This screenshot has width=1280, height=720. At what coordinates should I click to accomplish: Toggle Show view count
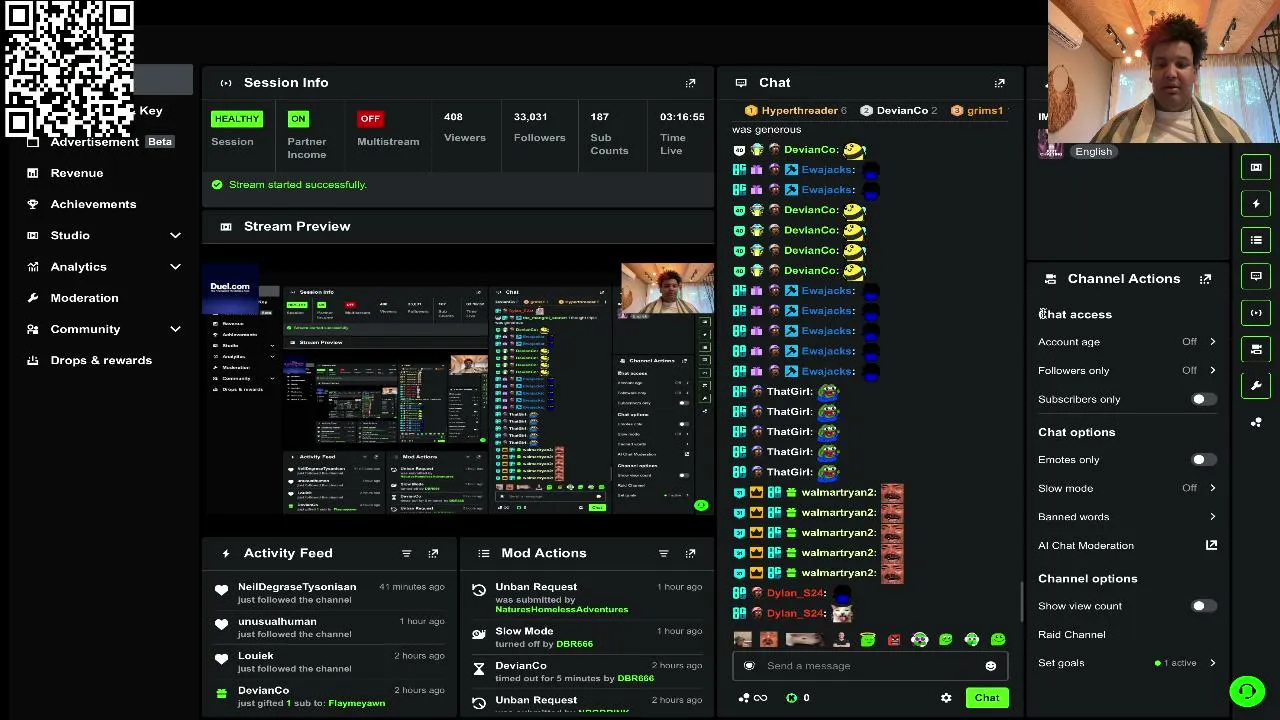tap(1203, 606)
